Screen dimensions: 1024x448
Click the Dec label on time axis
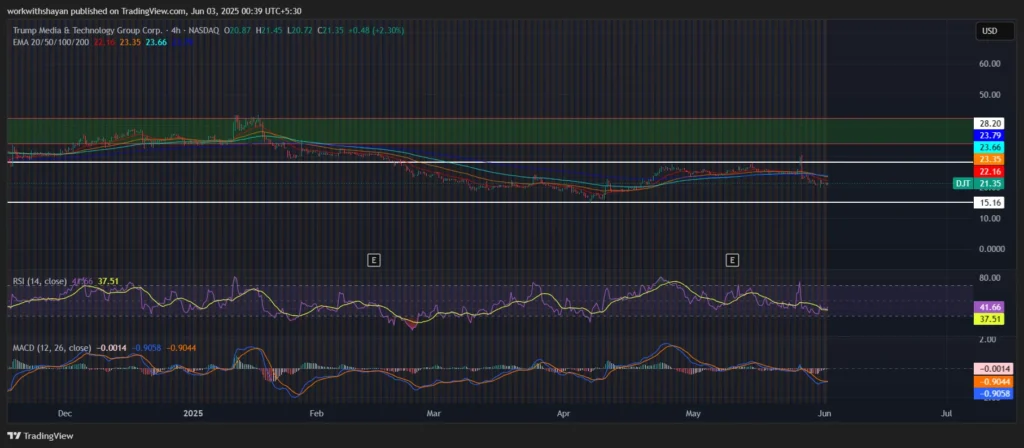(x=65, y=413)
